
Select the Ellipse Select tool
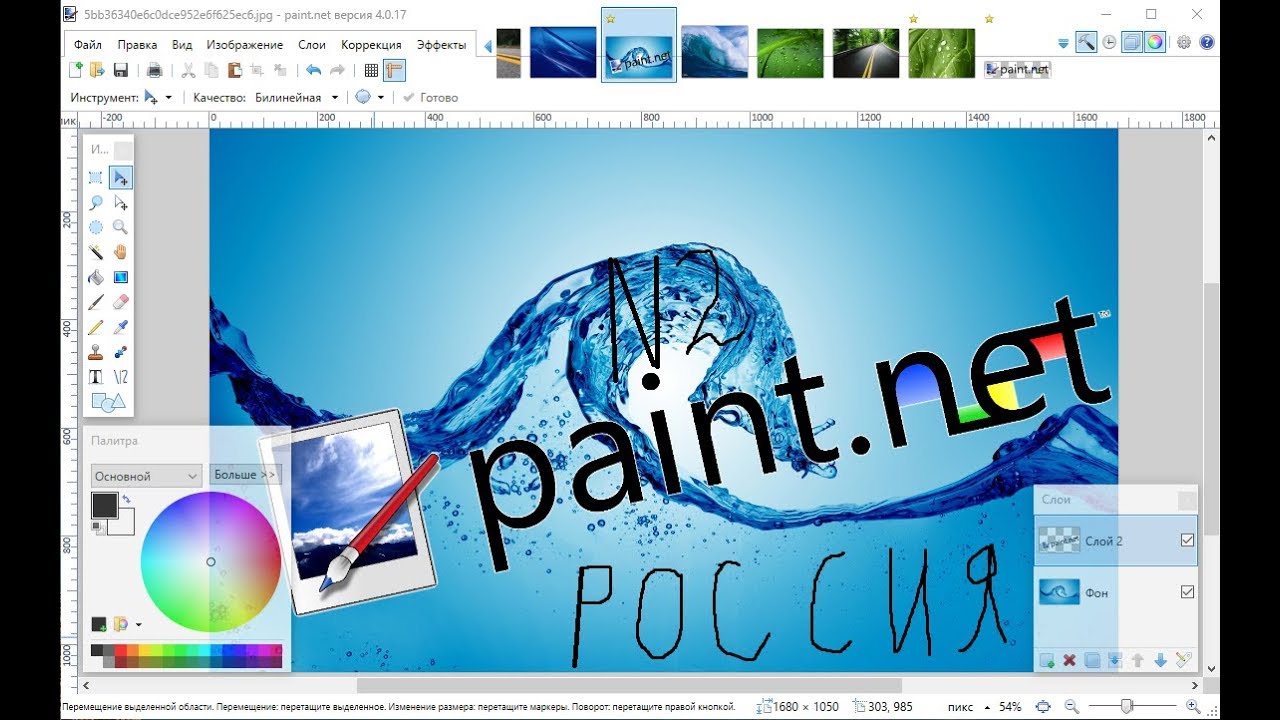pos(96,227)
